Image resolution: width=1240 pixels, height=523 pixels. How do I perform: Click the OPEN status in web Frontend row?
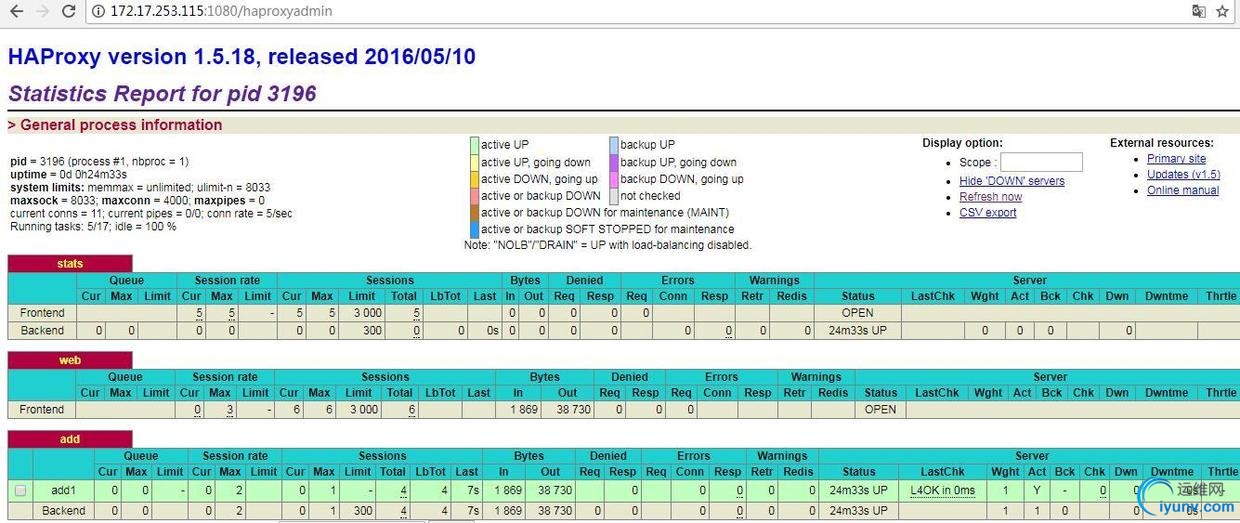[880, 409]
